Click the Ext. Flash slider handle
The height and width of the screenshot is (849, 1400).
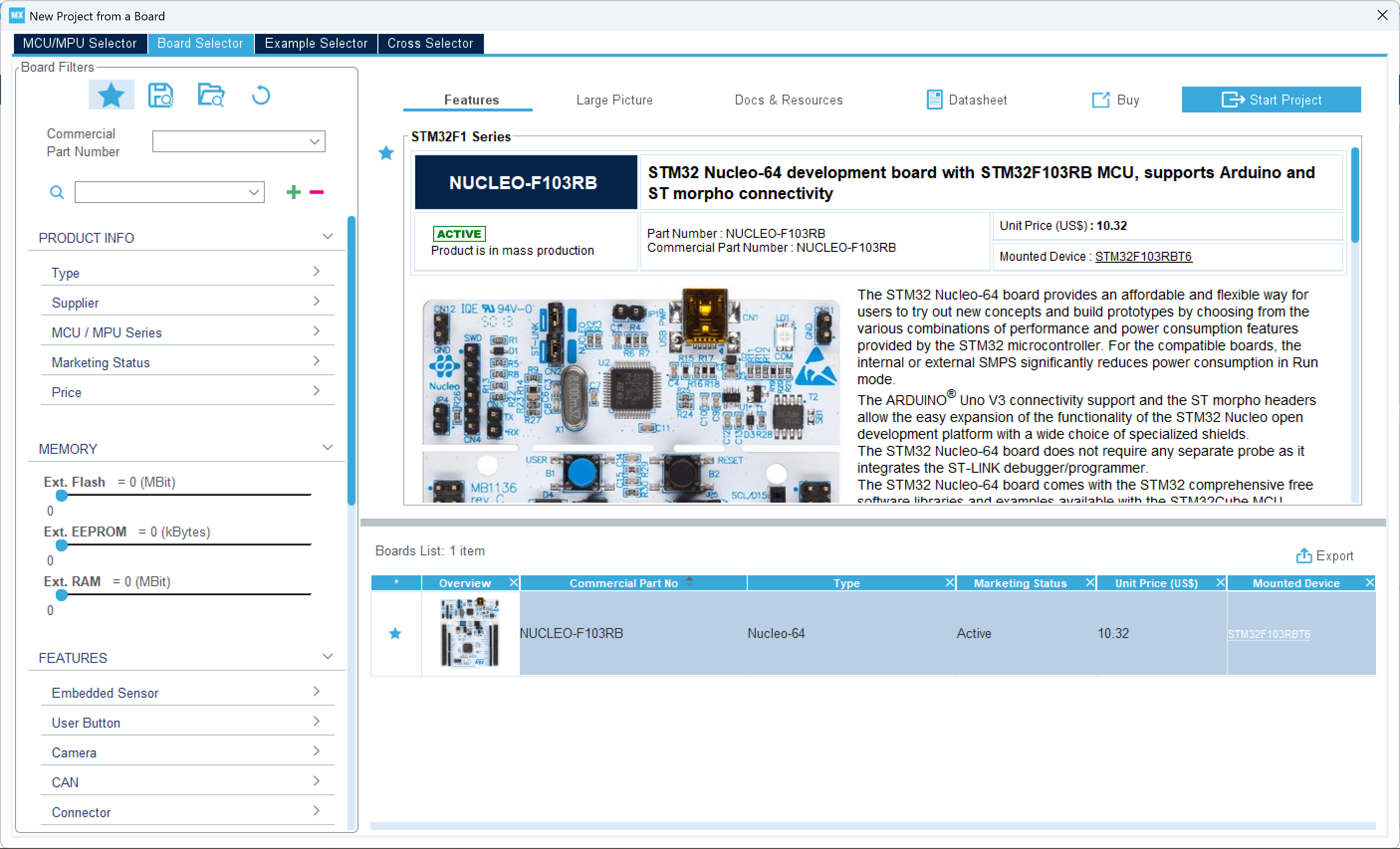pyautogui.click(x=61, y=495)
